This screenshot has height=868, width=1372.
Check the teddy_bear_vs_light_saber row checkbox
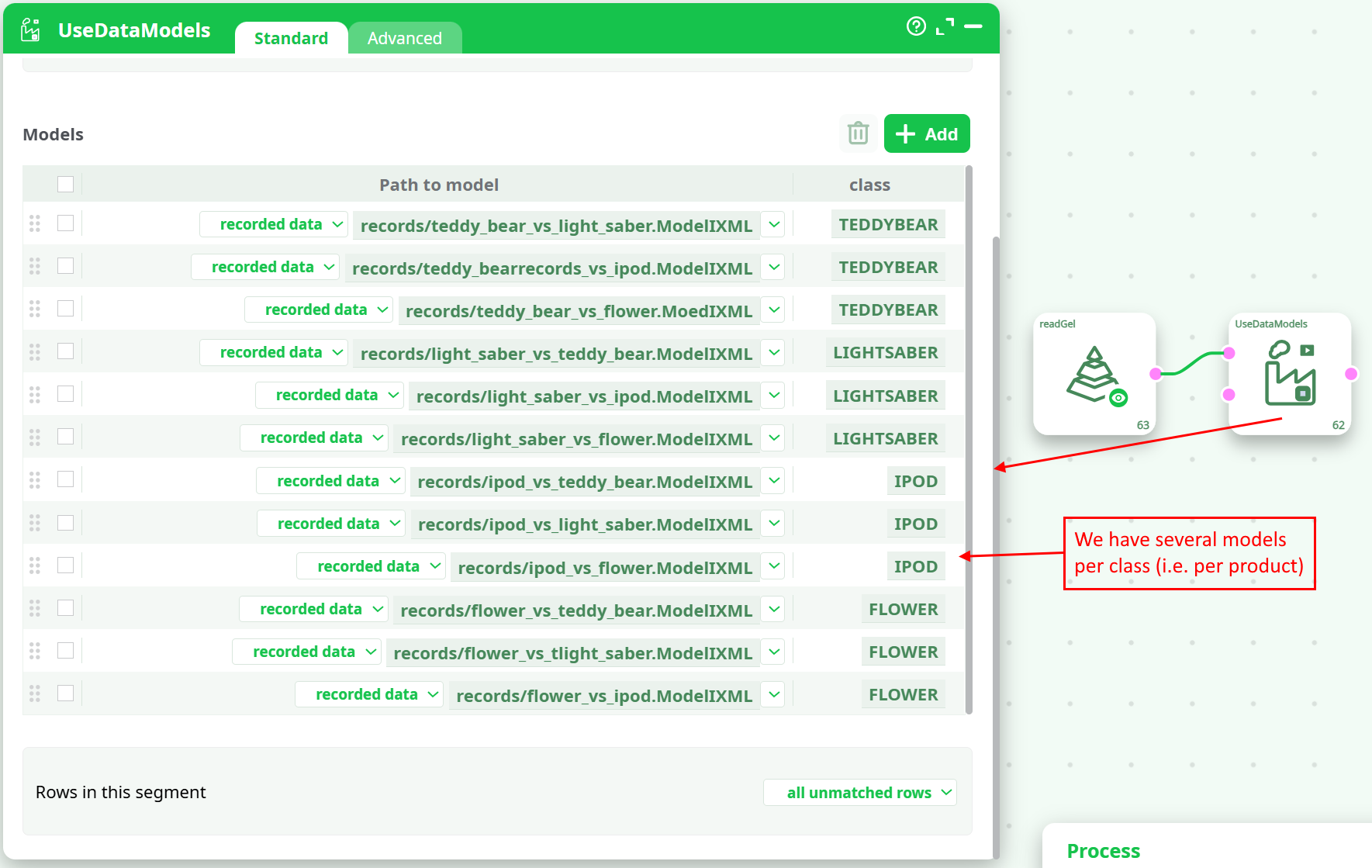click(x=66, y=223)
